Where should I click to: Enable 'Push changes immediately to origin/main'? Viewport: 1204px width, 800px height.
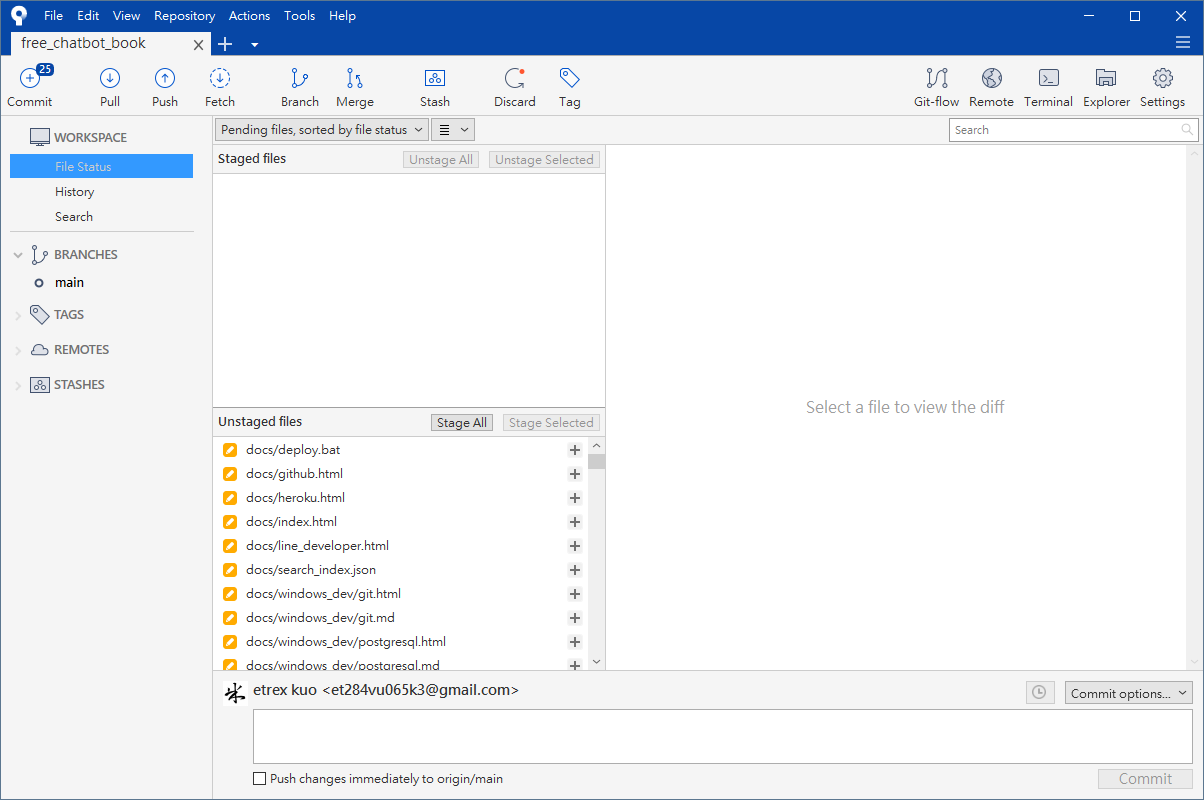click(x=260, y=778)
